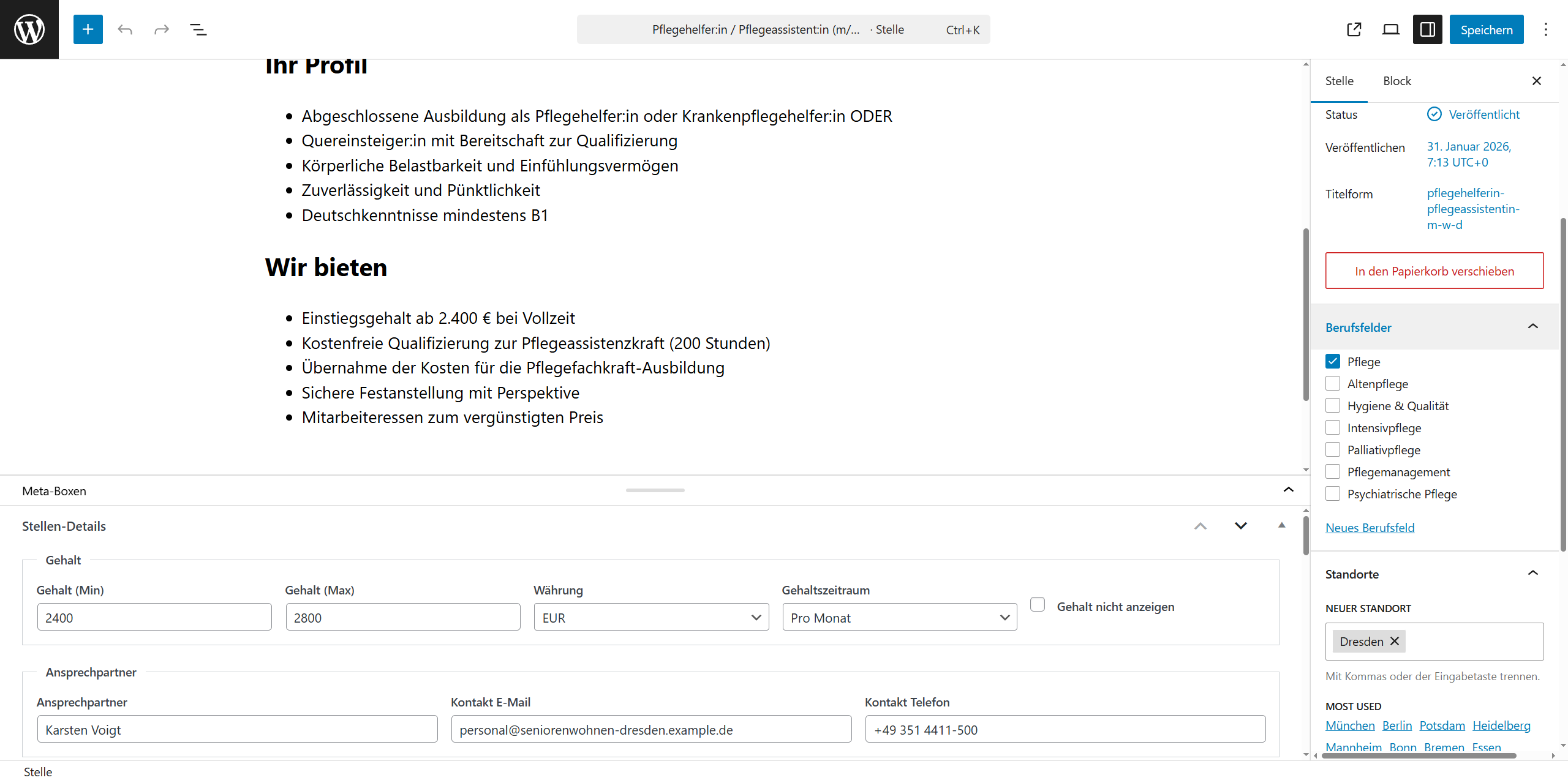Open the post in a new tab
Viewport: 1568px width, 783px height.
pyautogui.click(x=1354, y=29)
